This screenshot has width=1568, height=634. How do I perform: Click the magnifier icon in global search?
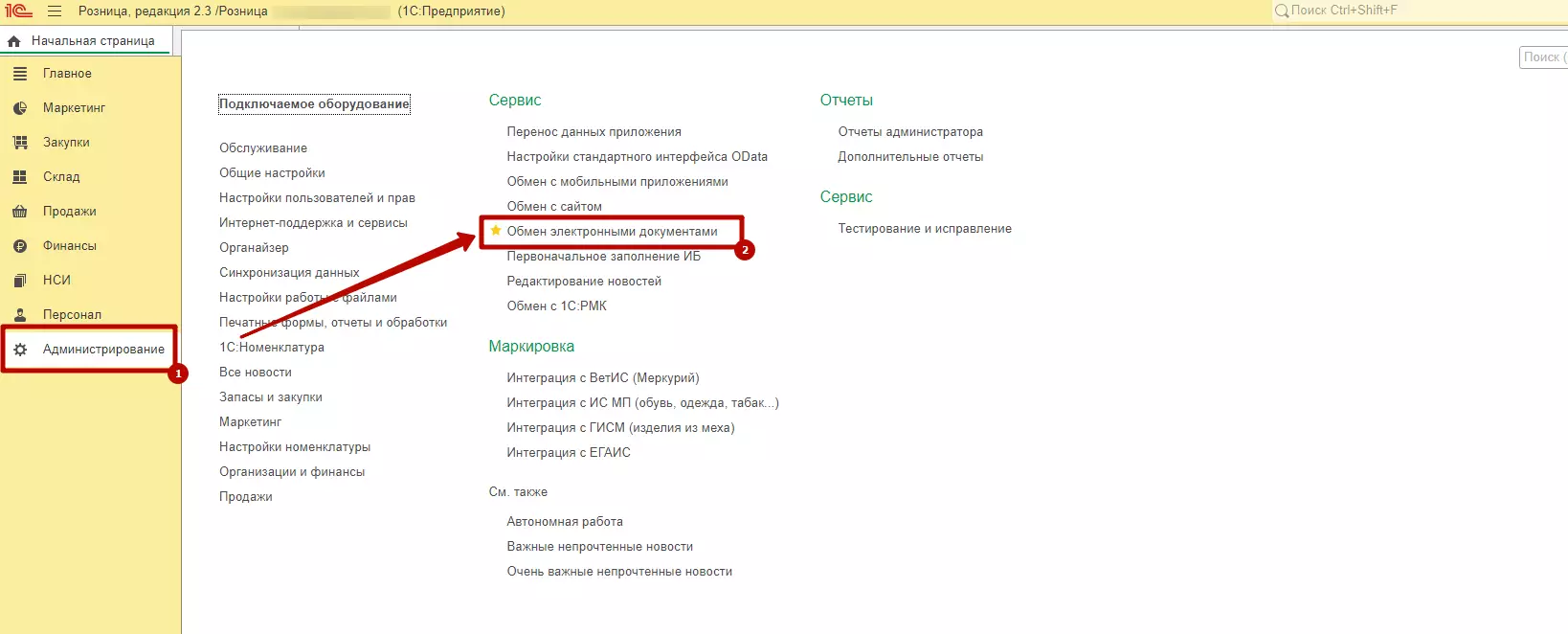point(1281,11)
